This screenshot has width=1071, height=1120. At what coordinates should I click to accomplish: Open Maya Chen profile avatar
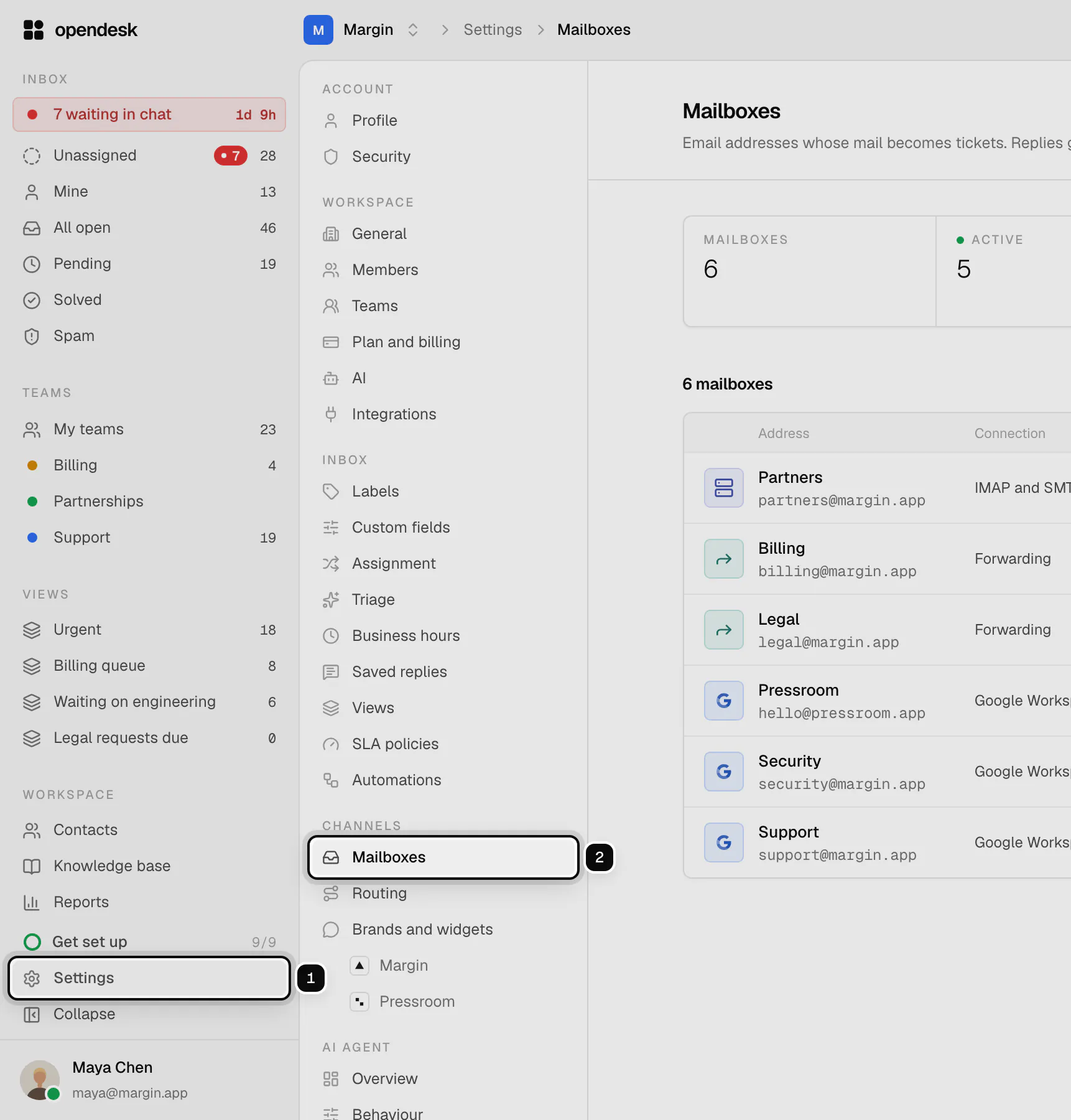(40, 1080)
